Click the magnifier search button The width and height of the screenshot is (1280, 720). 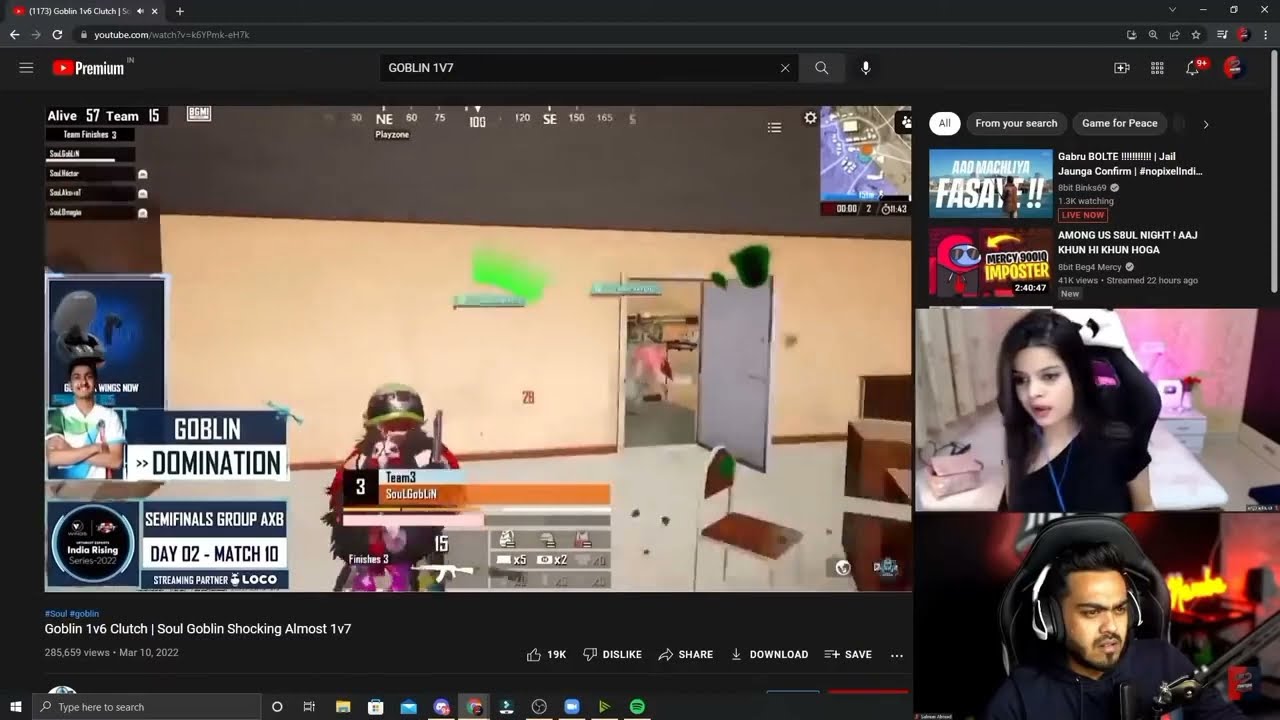tap(821, 68)
